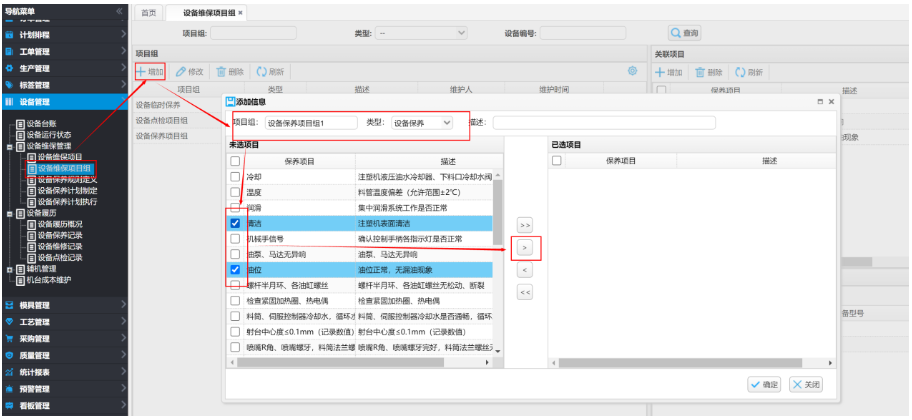Click the 查询 search button
The image size is (912, 420).
(x=684, y=33)
